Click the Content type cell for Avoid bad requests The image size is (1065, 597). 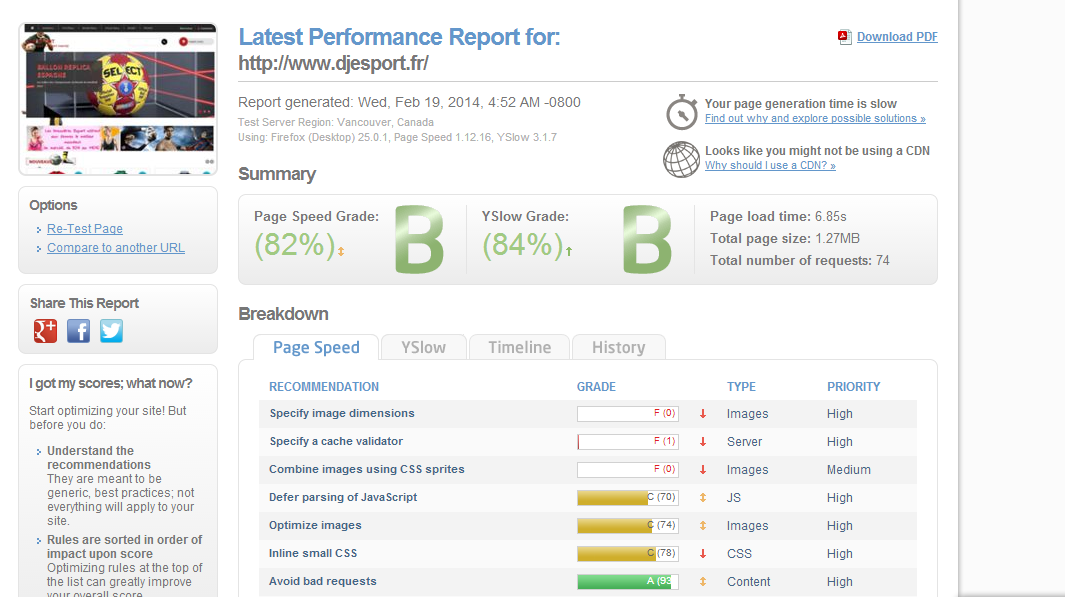click(748, 581)
